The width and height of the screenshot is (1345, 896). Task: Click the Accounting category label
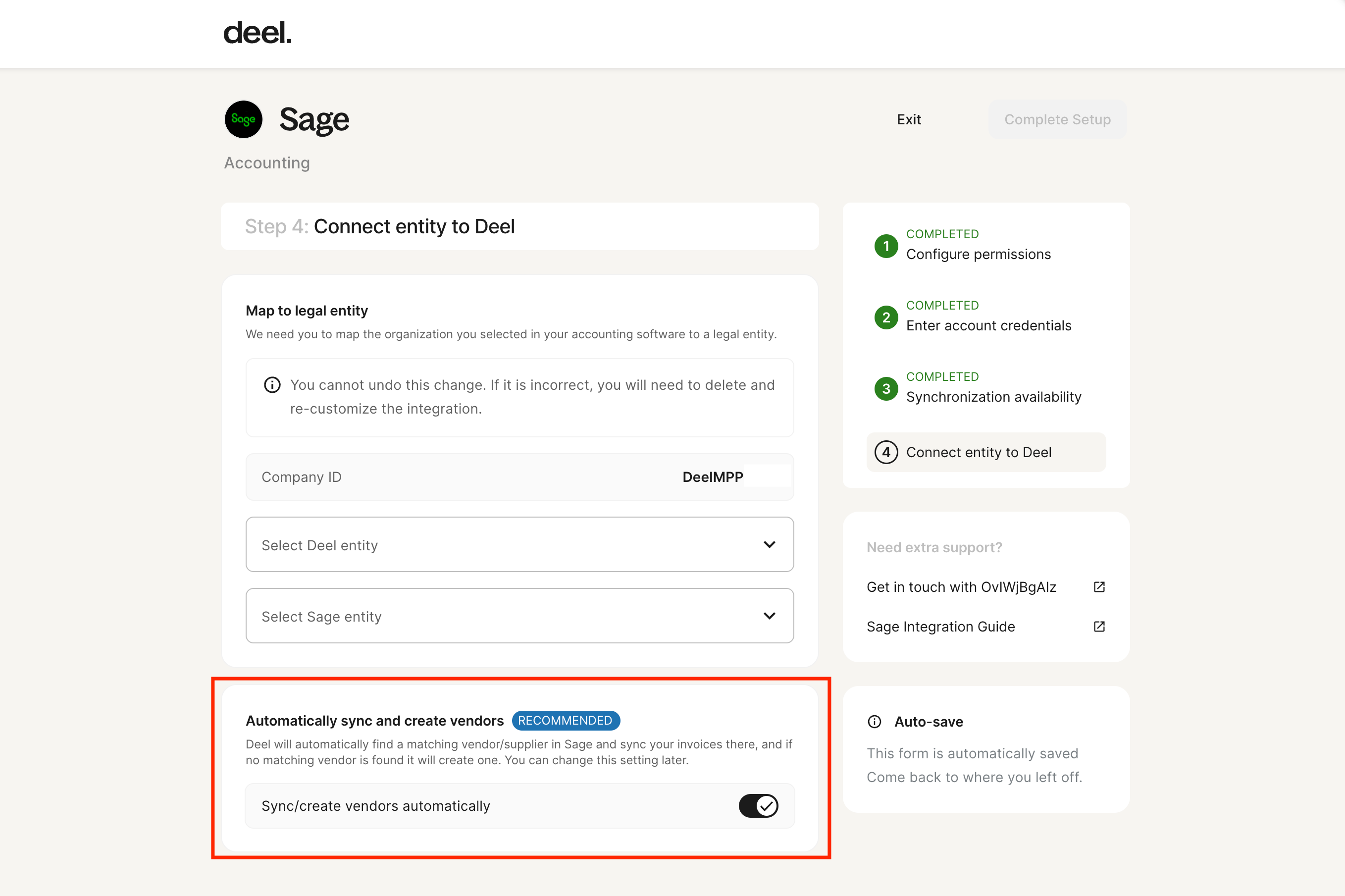click(x=267, y=163)
